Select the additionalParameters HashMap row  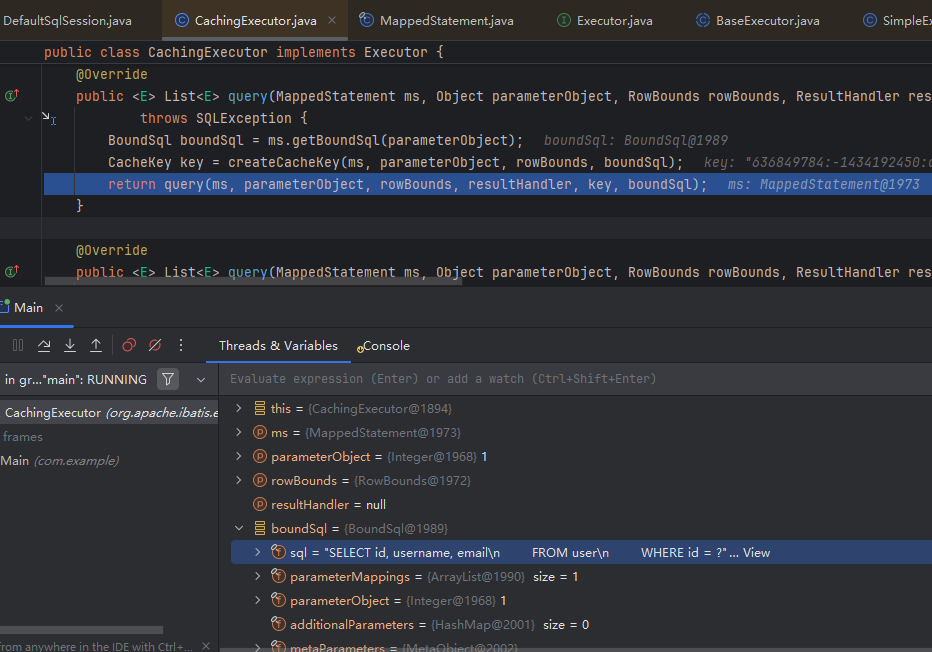click(581, 625)
